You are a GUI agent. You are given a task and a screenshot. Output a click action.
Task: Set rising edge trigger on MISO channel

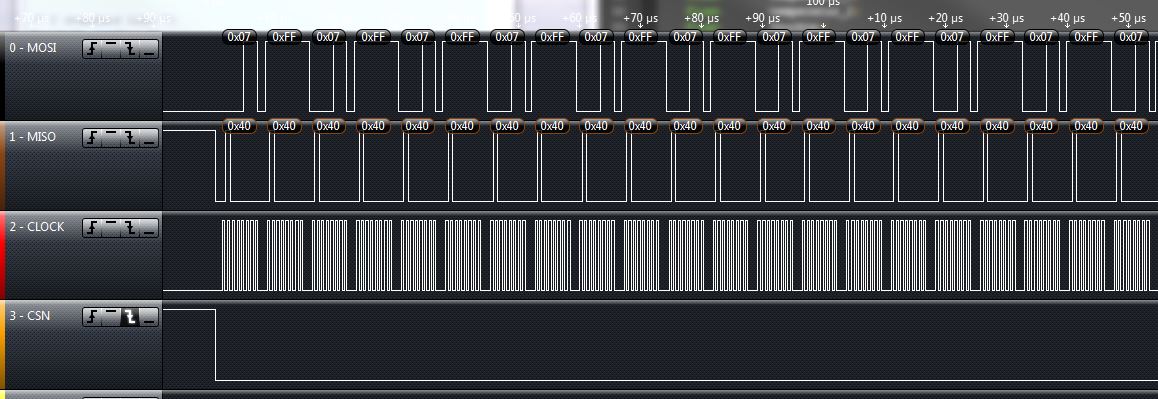pyautogui.click(x=92, y=138)
